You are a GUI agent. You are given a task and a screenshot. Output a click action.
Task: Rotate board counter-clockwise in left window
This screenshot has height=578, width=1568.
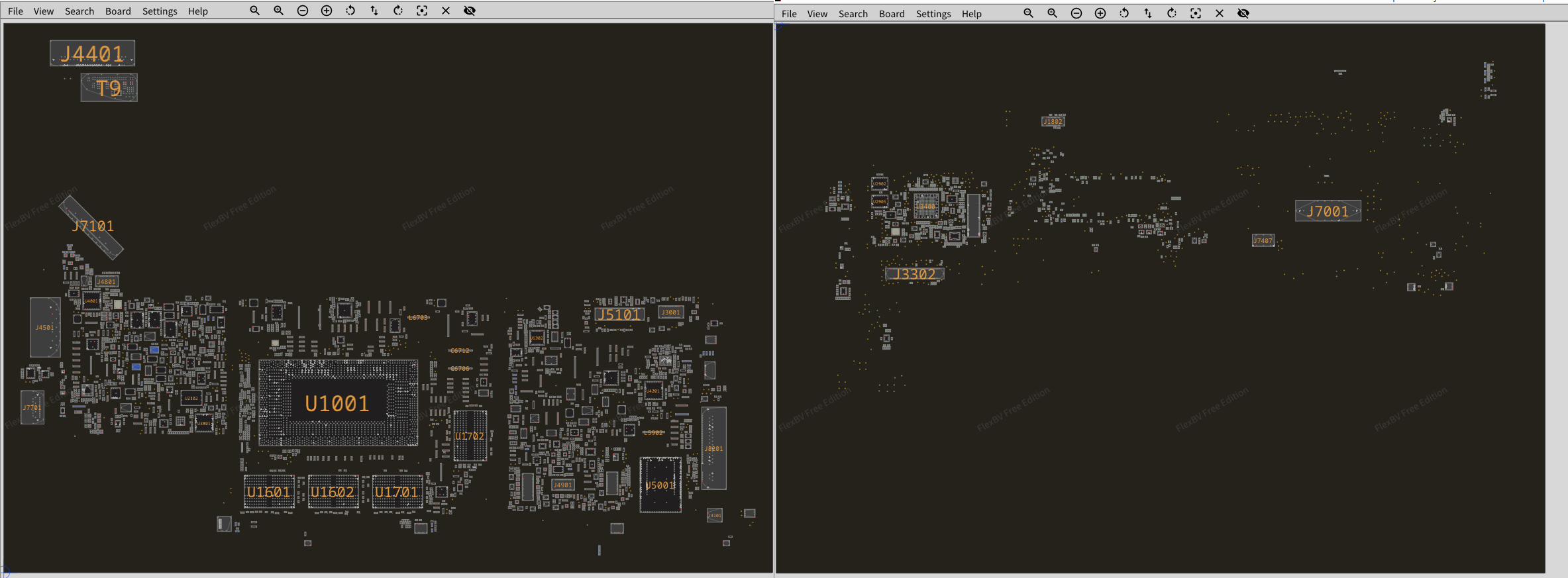pyautogui.click(x=350, y=11)
